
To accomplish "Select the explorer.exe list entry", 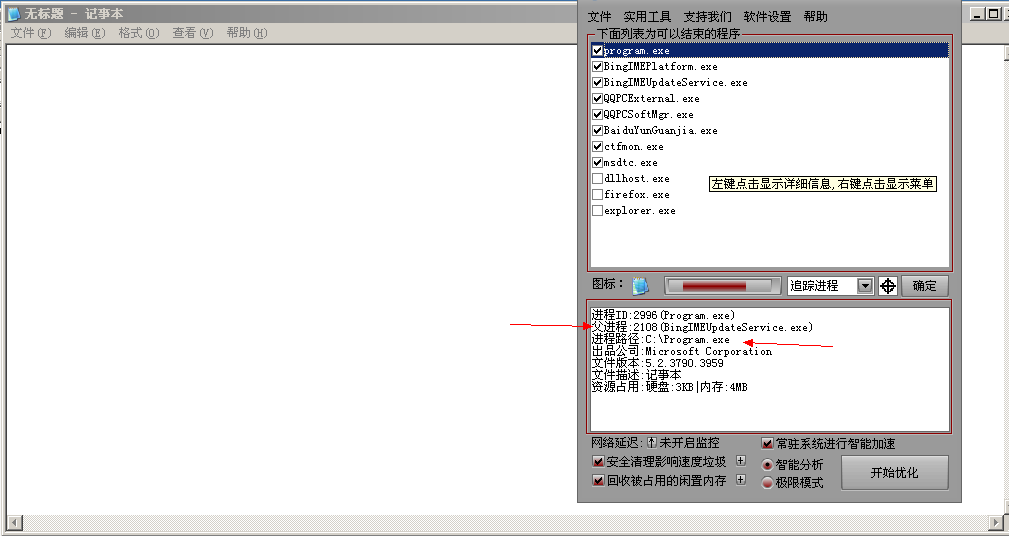I will (640, 211).
